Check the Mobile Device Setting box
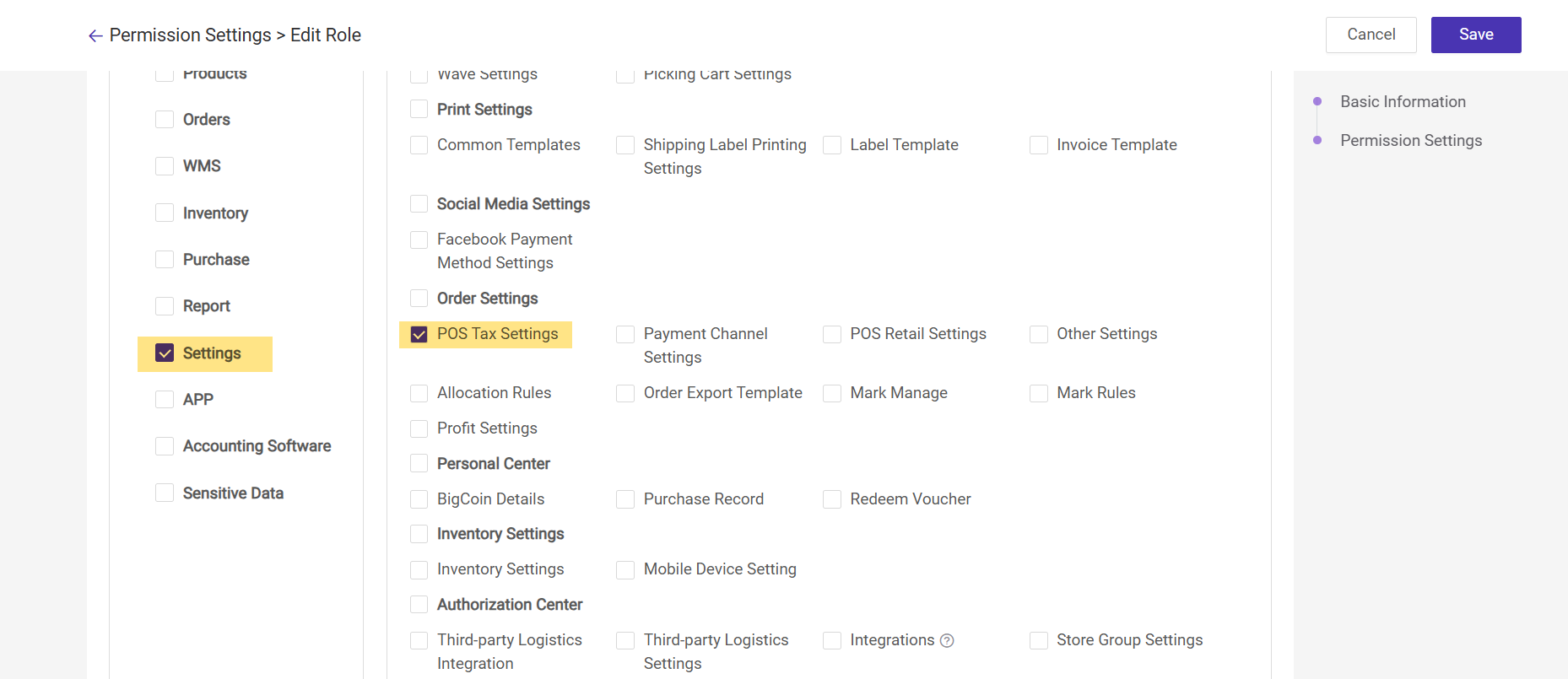 625,570
